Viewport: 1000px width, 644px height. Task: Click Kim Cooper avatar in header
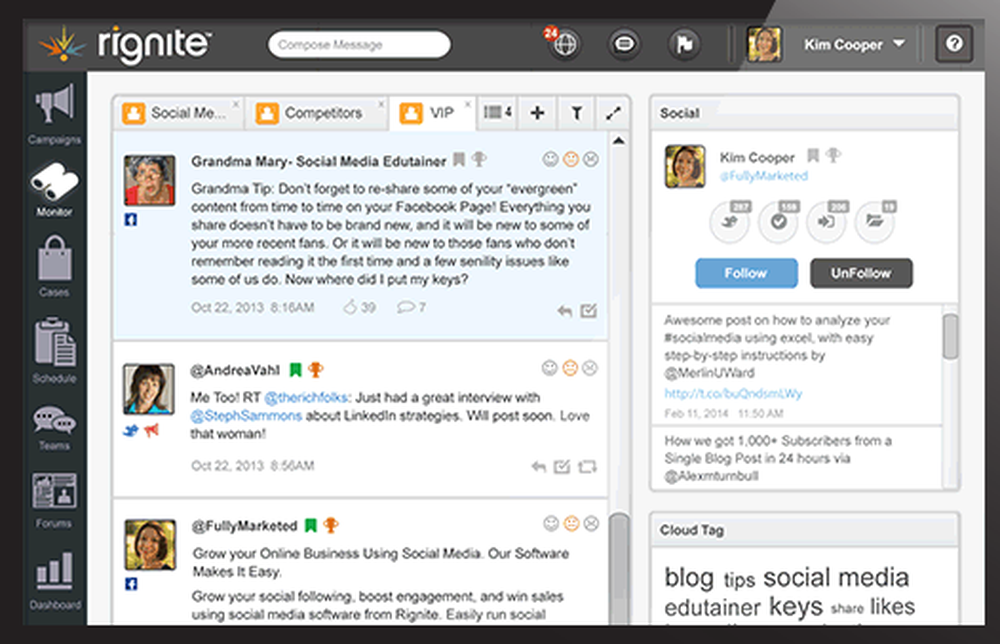coord(764,44)
